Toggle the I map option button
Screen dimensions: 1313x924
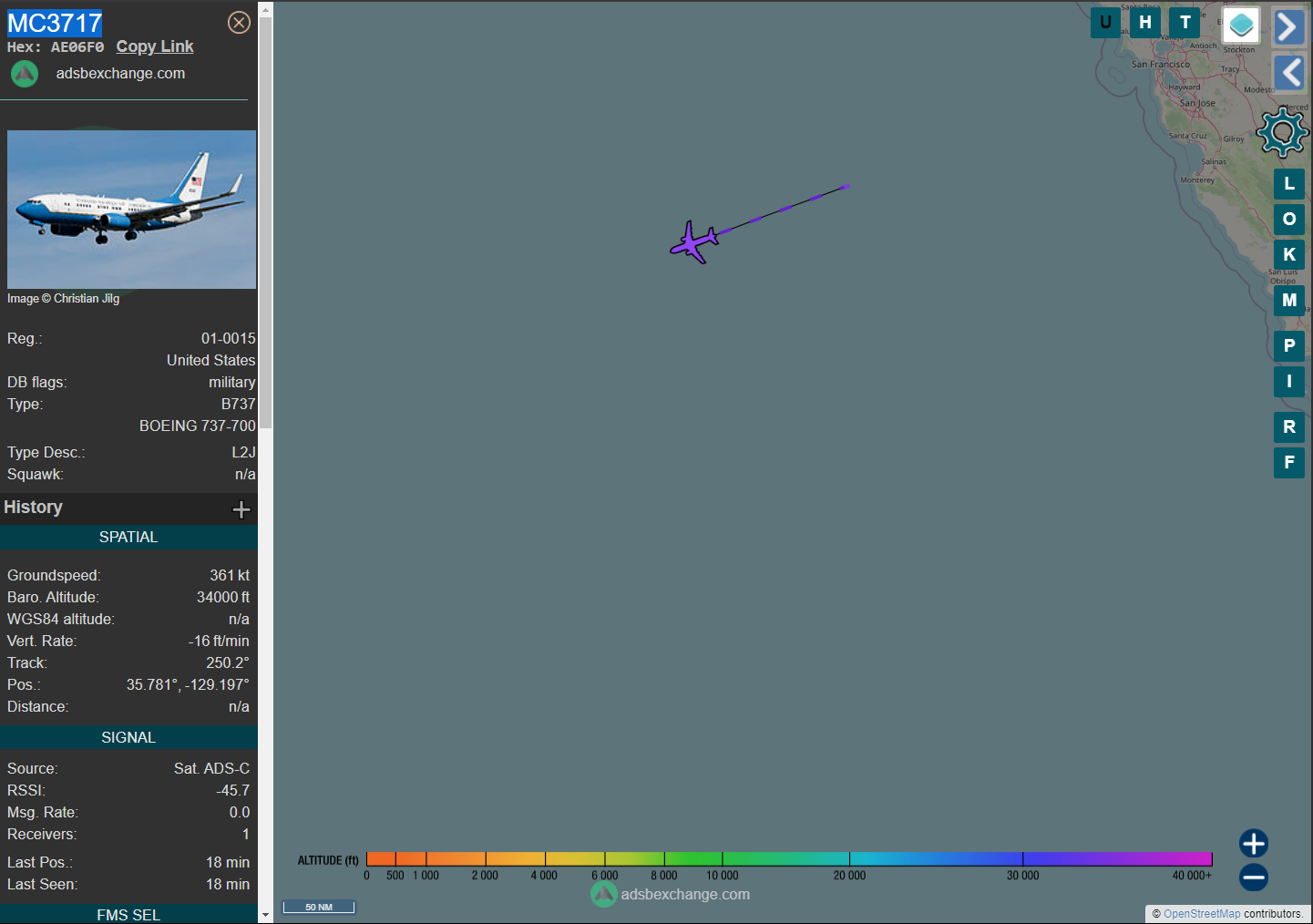coord(1289,382)
